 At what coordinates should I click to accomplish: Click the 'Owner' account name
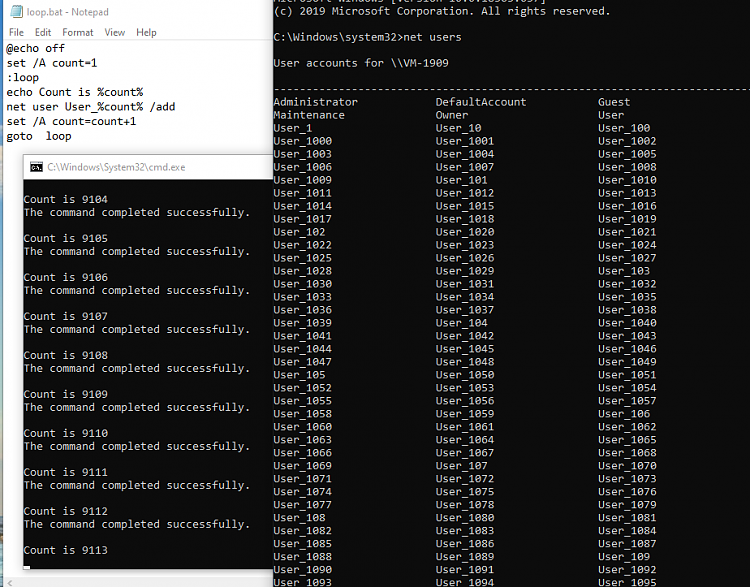pyautogui.click(x=452, y=115)
